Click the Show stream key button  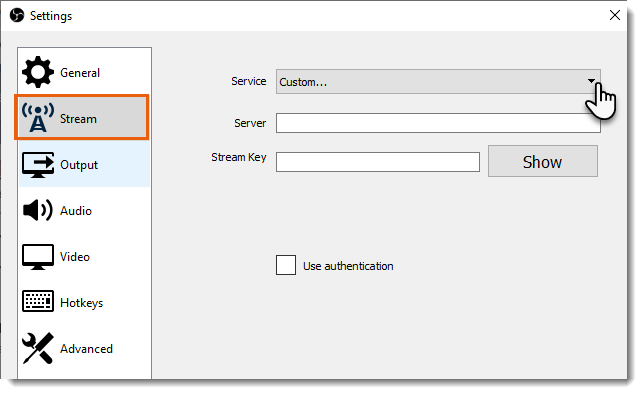[x=543, y=161]
